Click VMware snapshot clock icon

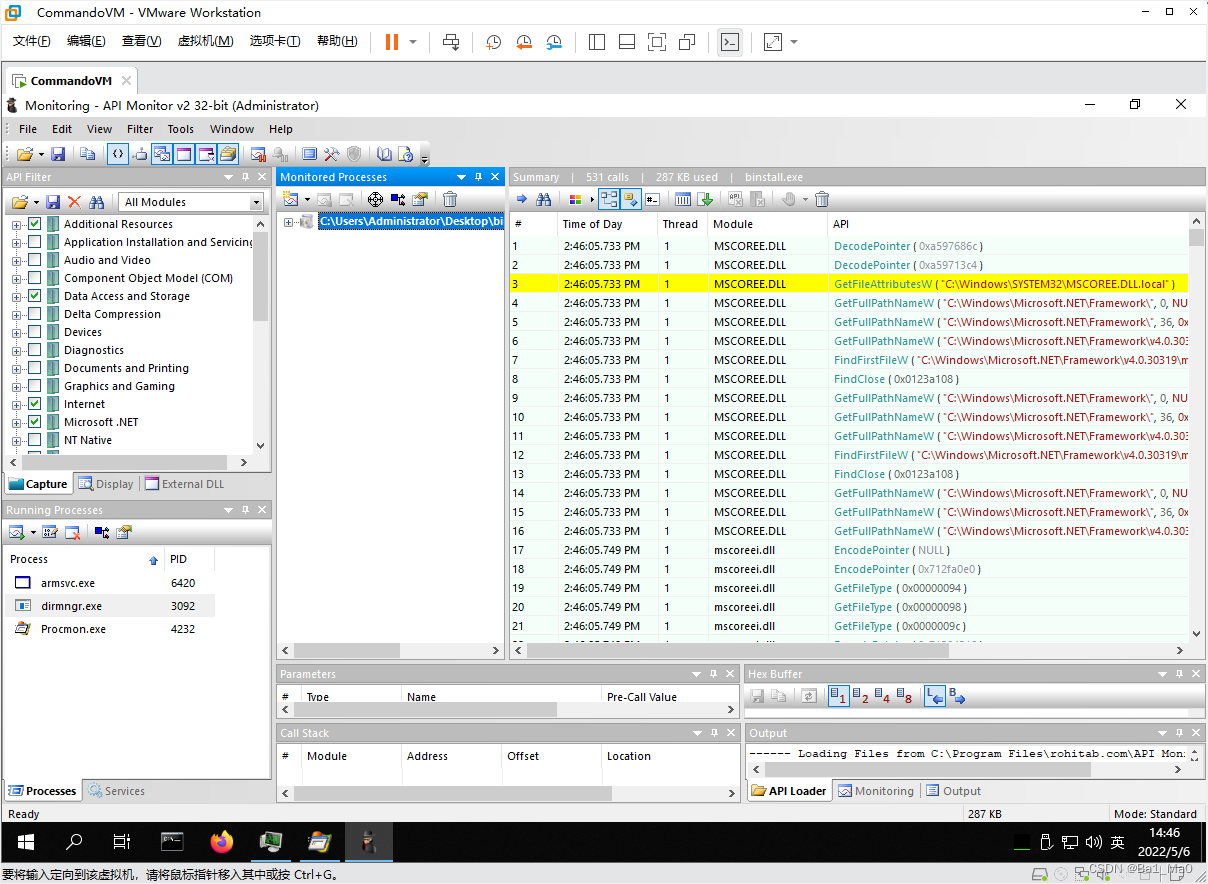tap(494, 41)
